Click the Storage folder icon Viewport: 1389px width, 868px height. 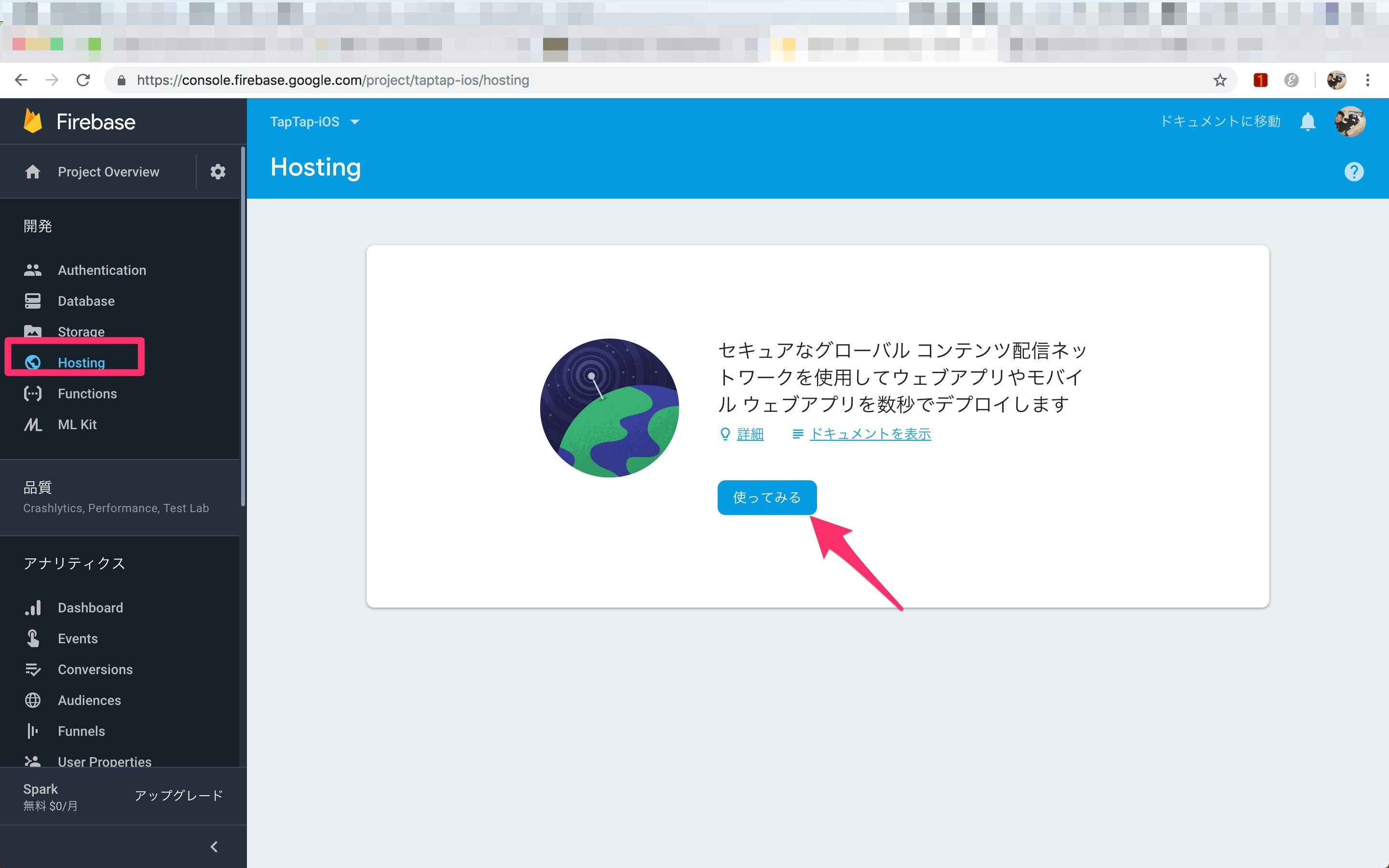[x=33, y=331]
